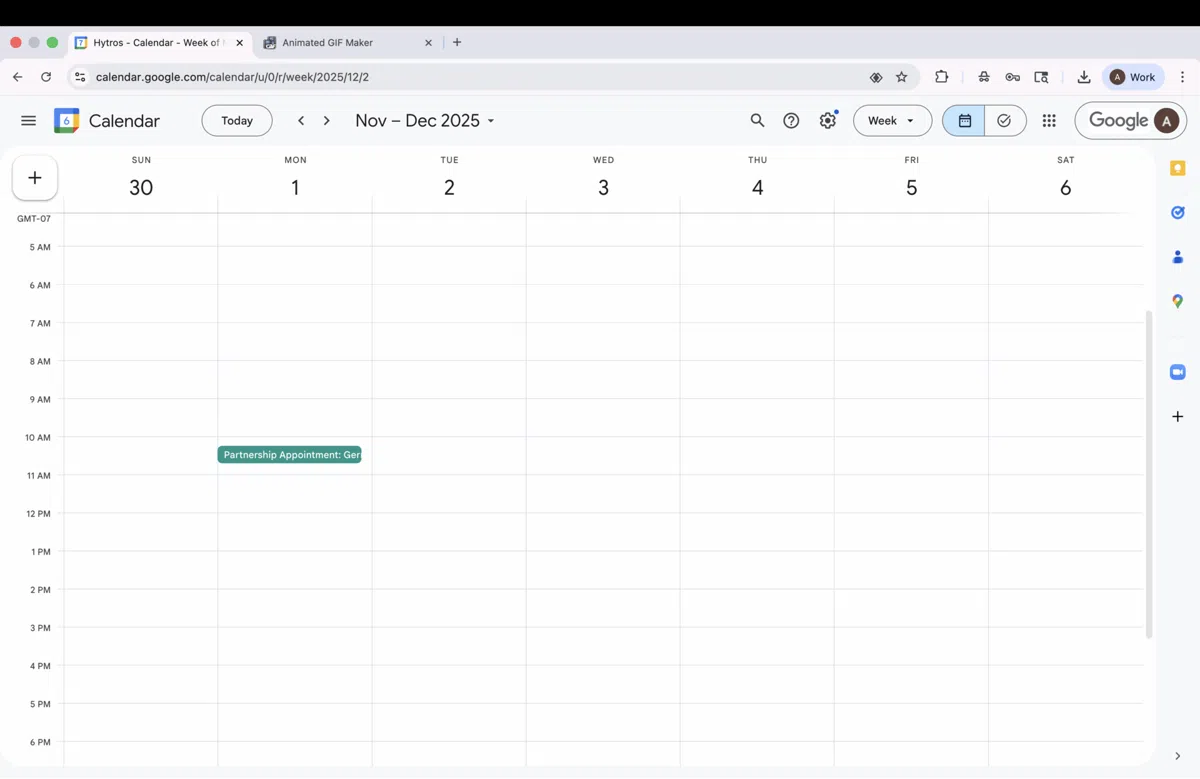Screen dimensions: 1200x779
Task: Reload the current page
Action: coord(46,77)
